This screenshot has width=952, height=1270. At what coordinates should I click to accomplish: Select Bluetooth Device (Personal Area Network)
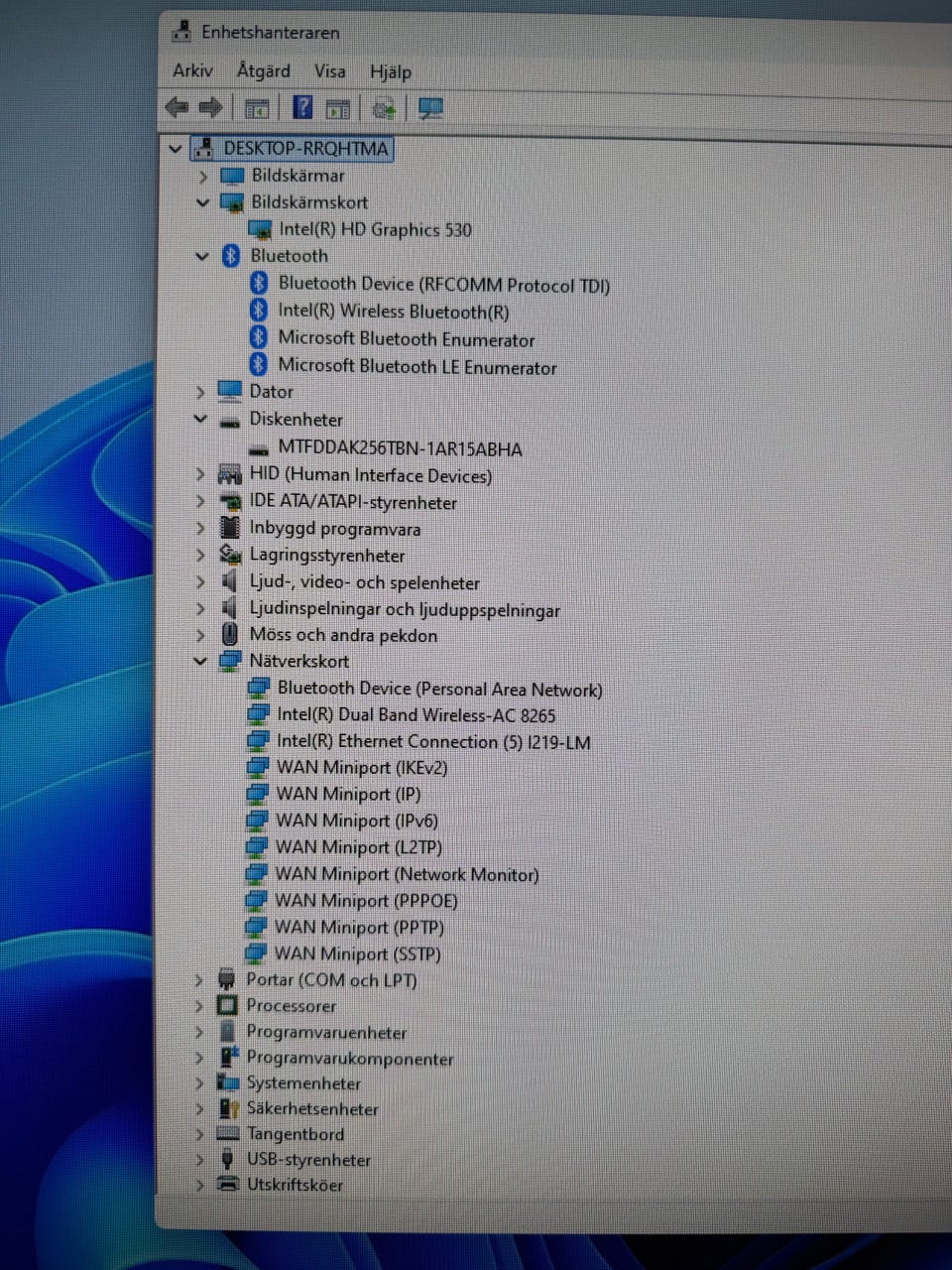439,689
